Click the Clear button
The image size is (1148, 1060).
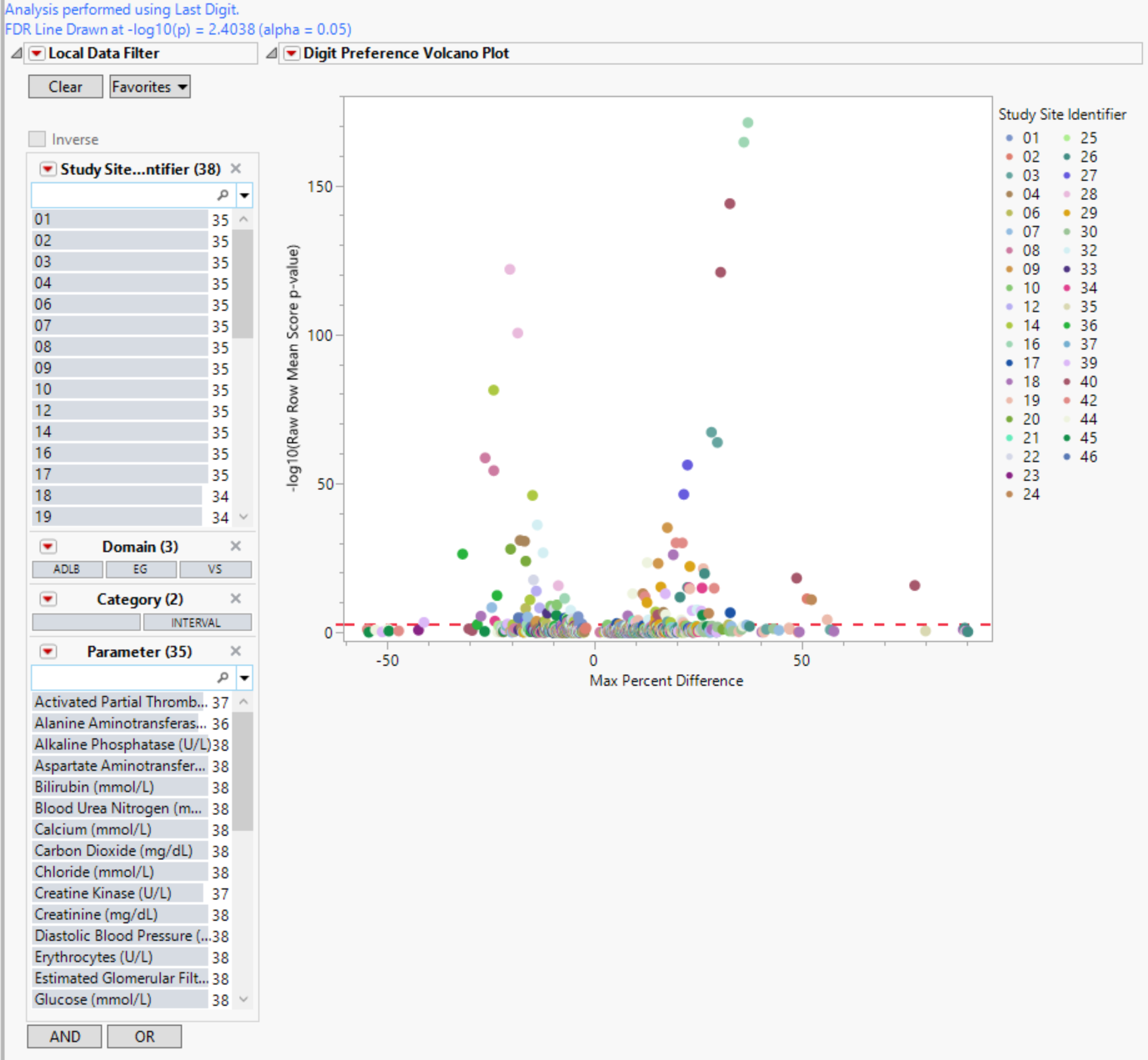(x=65, y=87)
